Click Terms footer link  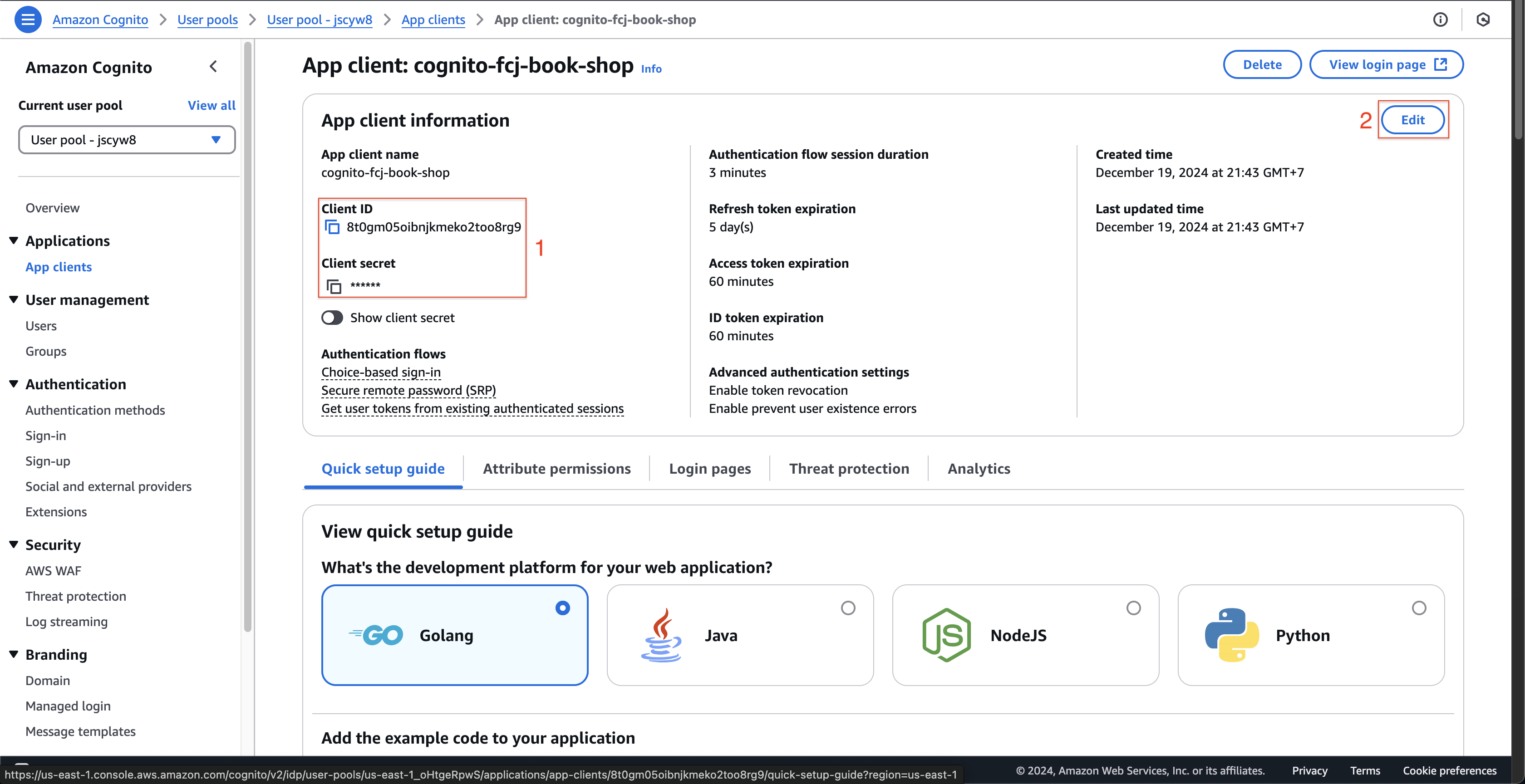pyautogui.click(x=1365, y=771)
